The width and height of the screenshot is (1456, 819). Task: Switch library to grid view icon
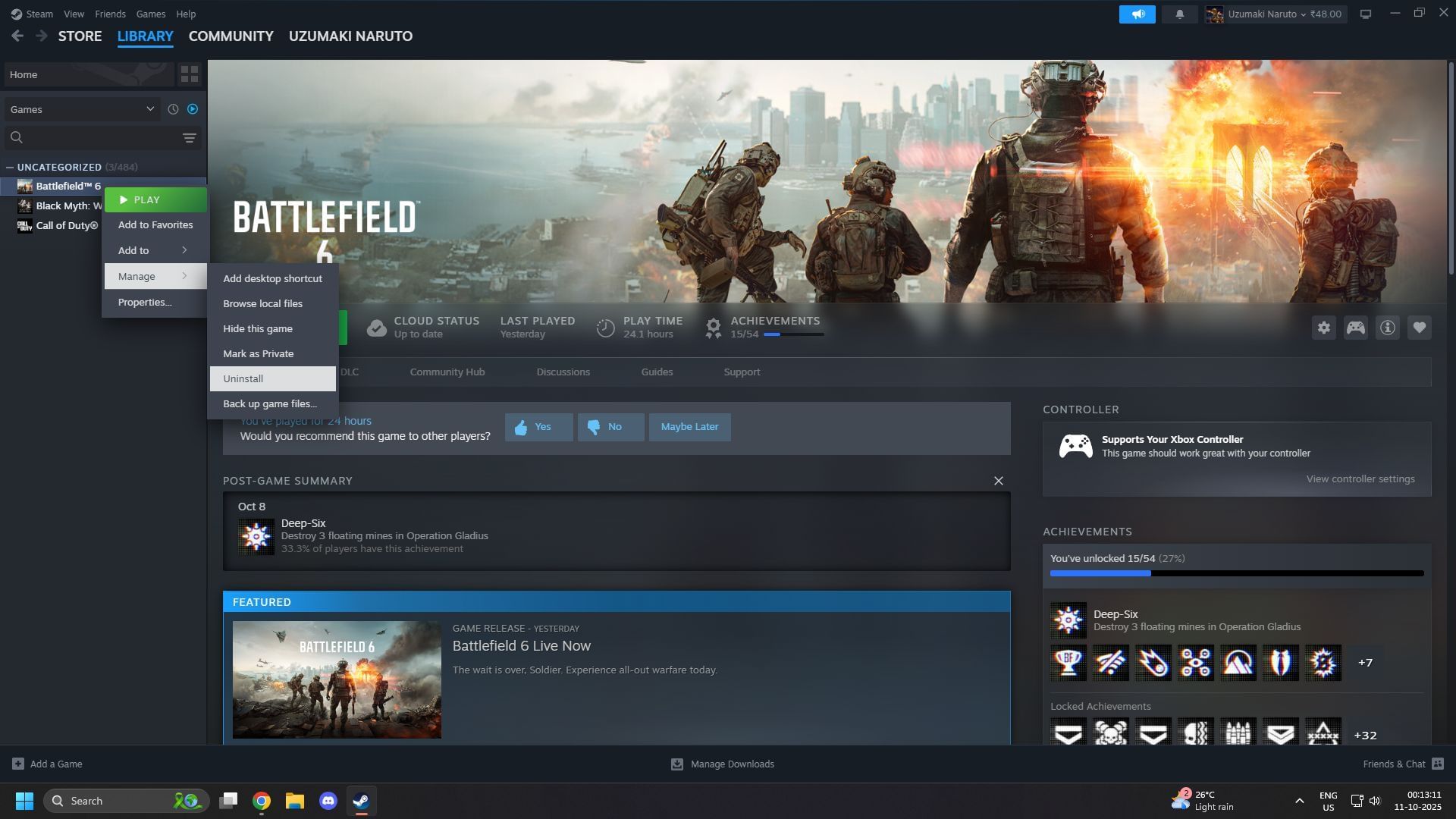(x=189, y=74)
